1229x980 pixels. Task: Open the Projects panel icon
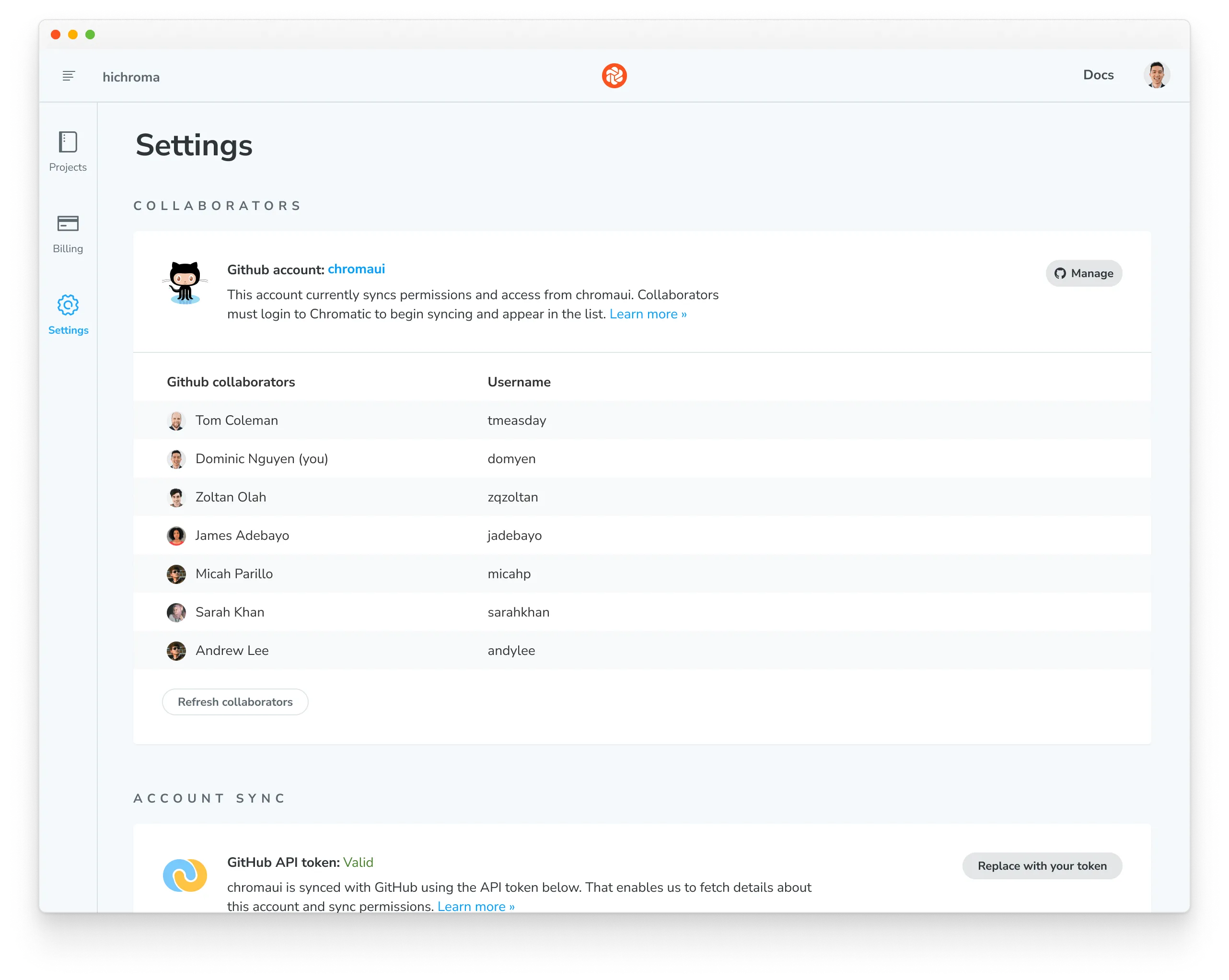click(68, 142)
